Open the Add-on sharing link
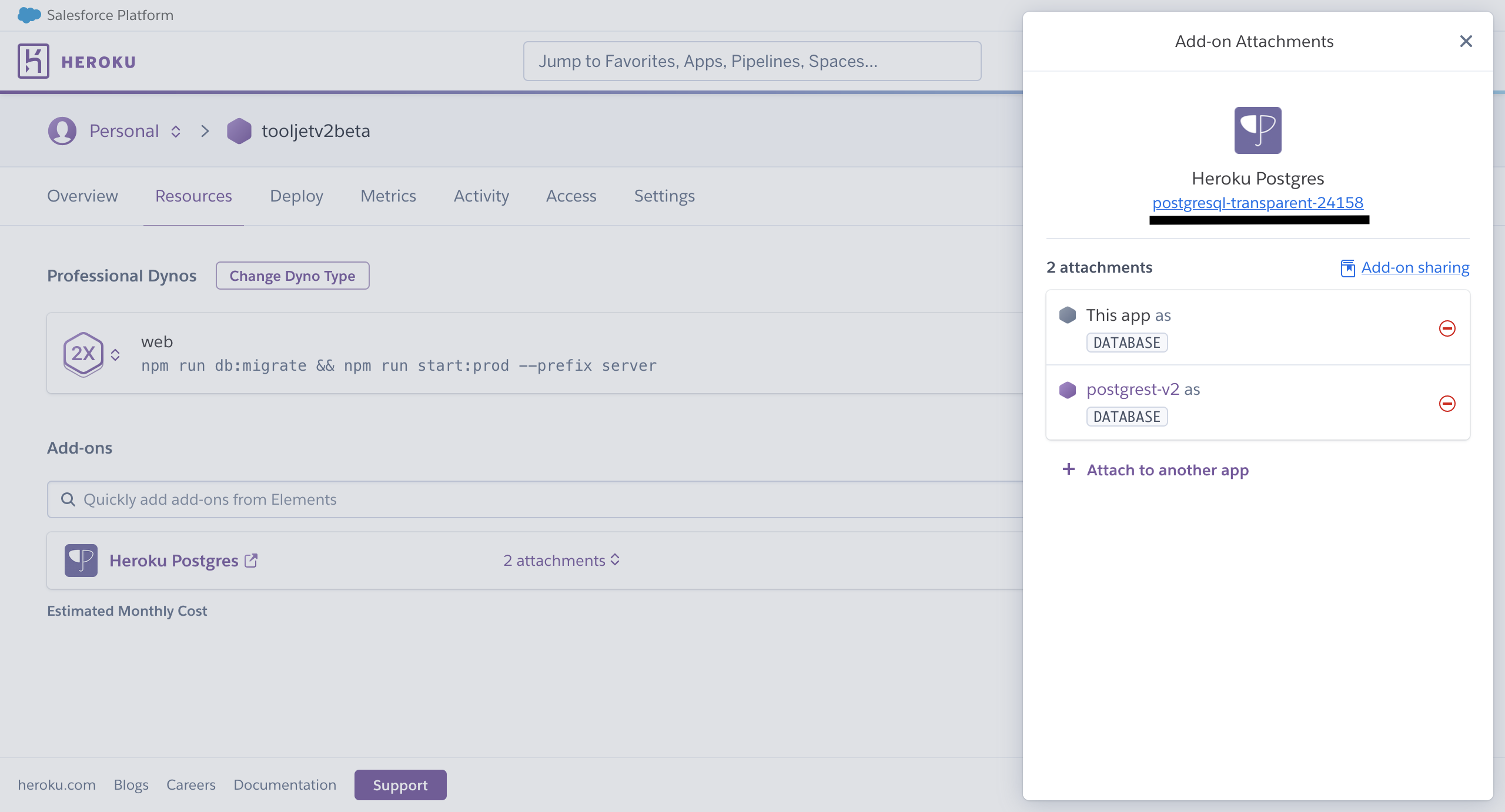Screen dimensions: 1505x812 1414,267
